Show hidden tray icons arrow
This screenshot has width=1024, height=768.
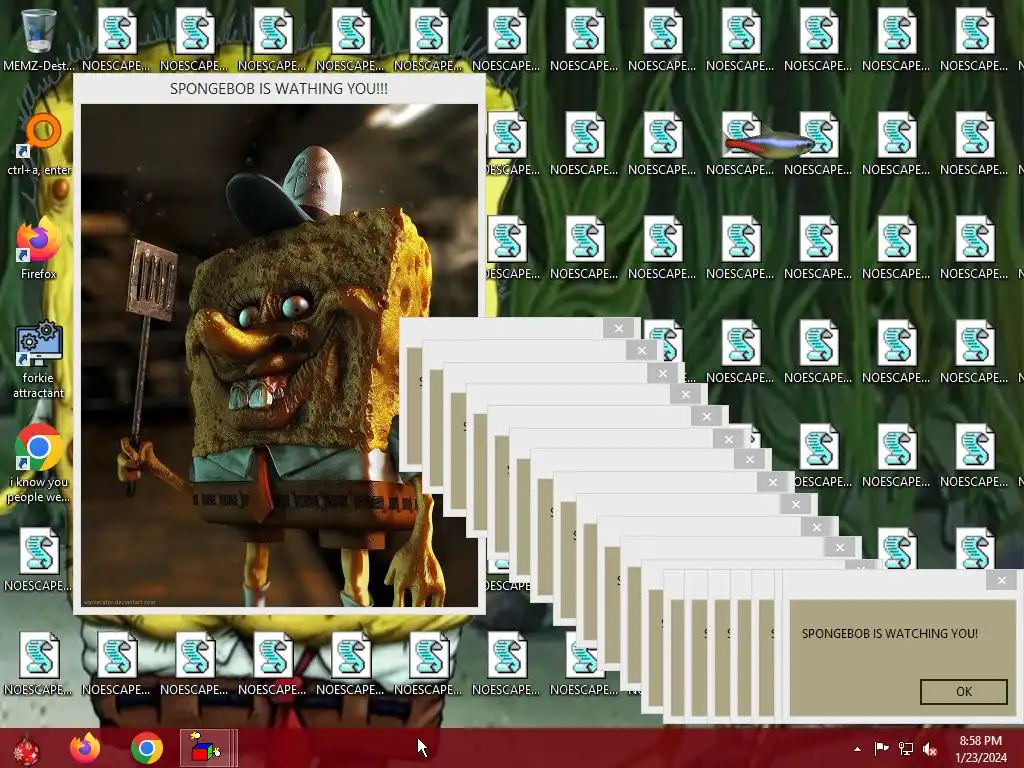coord(857,749)
